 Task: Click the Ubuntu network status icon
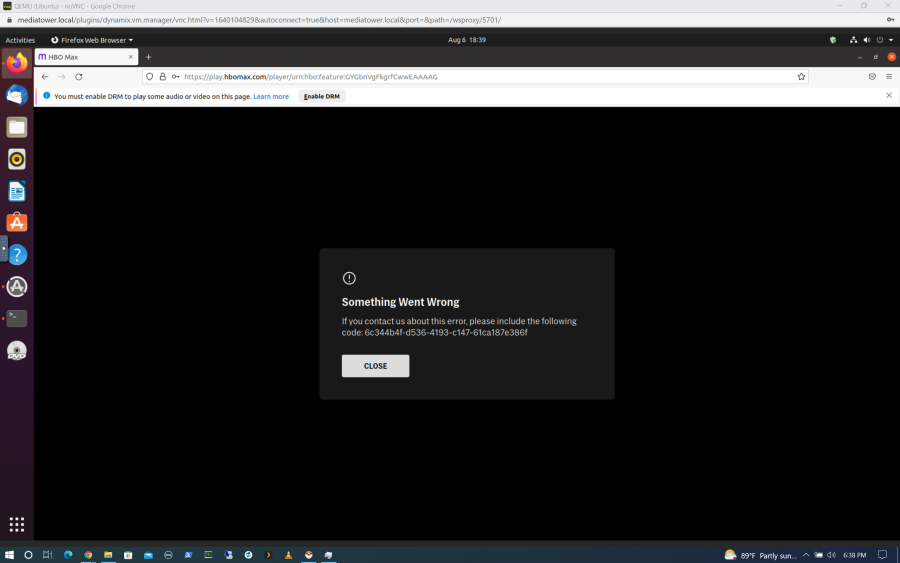pyautogui.click(x=854, y=40)
